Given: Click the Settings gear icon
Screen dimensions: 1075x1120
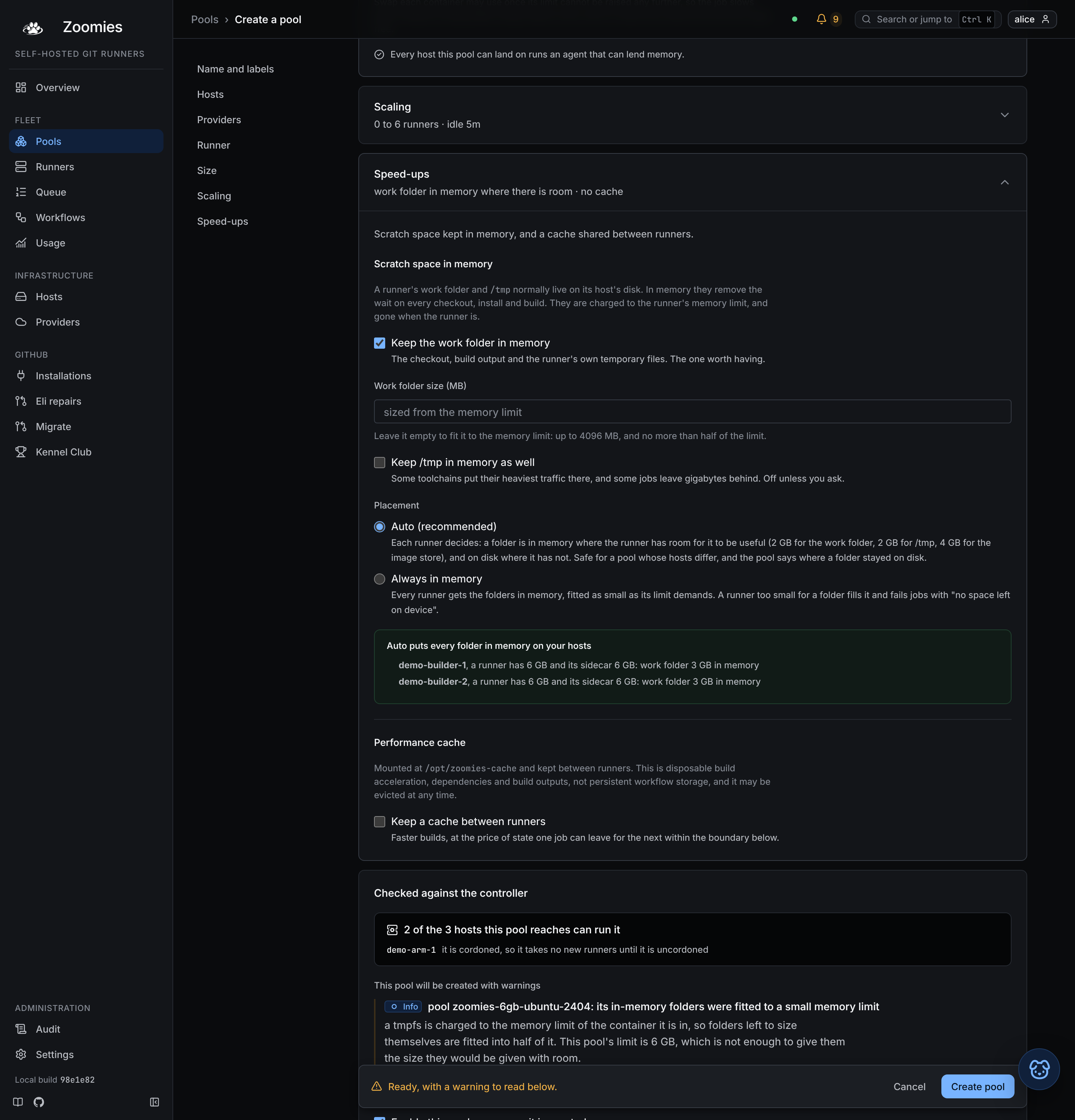Looking at the screenshot, I should pos(21,1054).
